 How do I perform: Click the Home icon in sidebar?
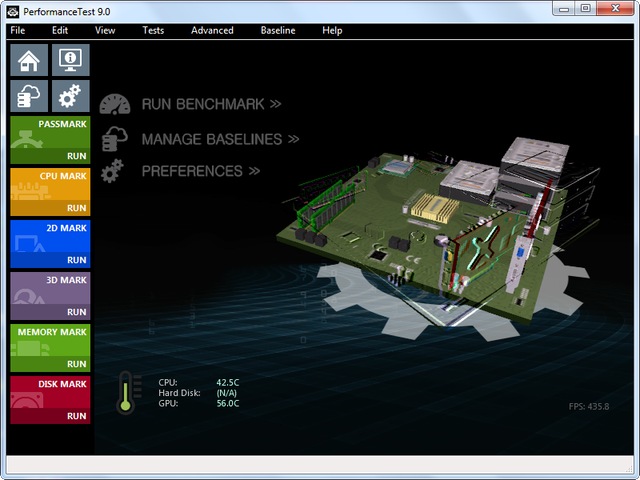[x=29, y=60]
